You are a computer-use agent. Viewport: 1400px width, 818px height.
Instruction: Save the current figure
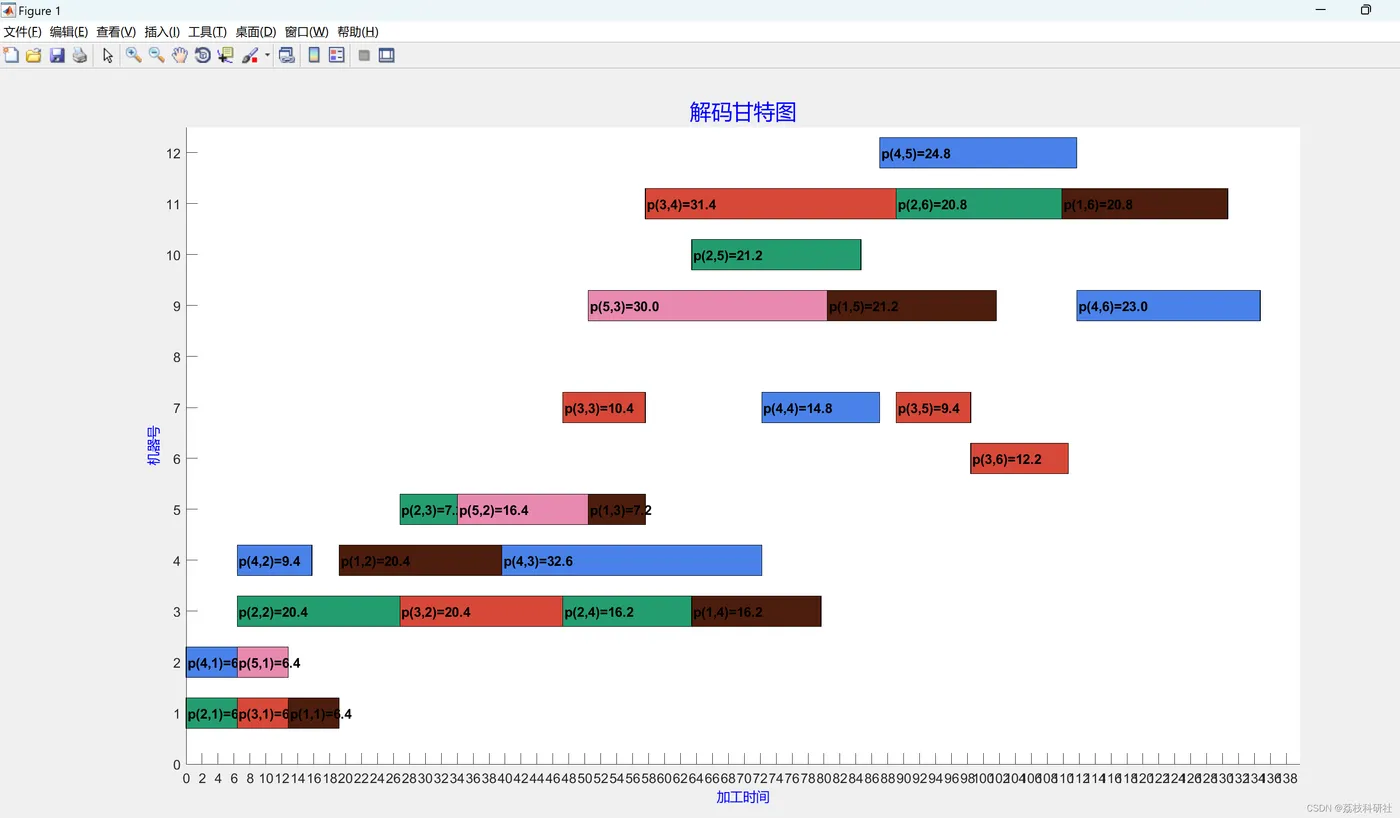57,55
